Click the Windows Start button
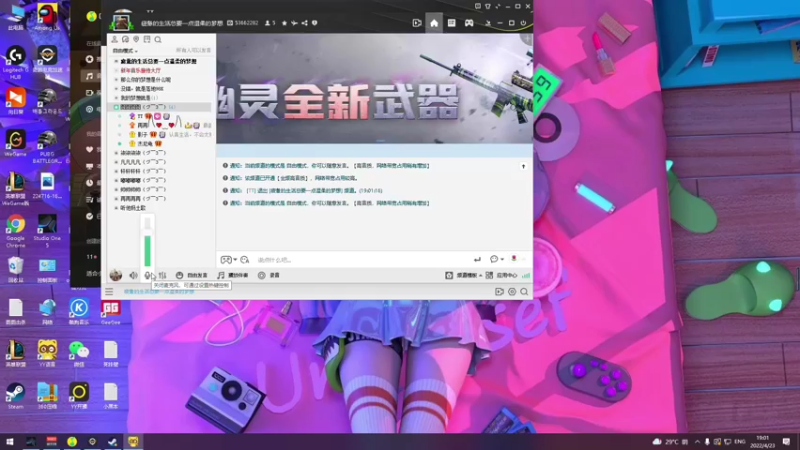This screenshot has height=450, width=800. tap(9, 441)
